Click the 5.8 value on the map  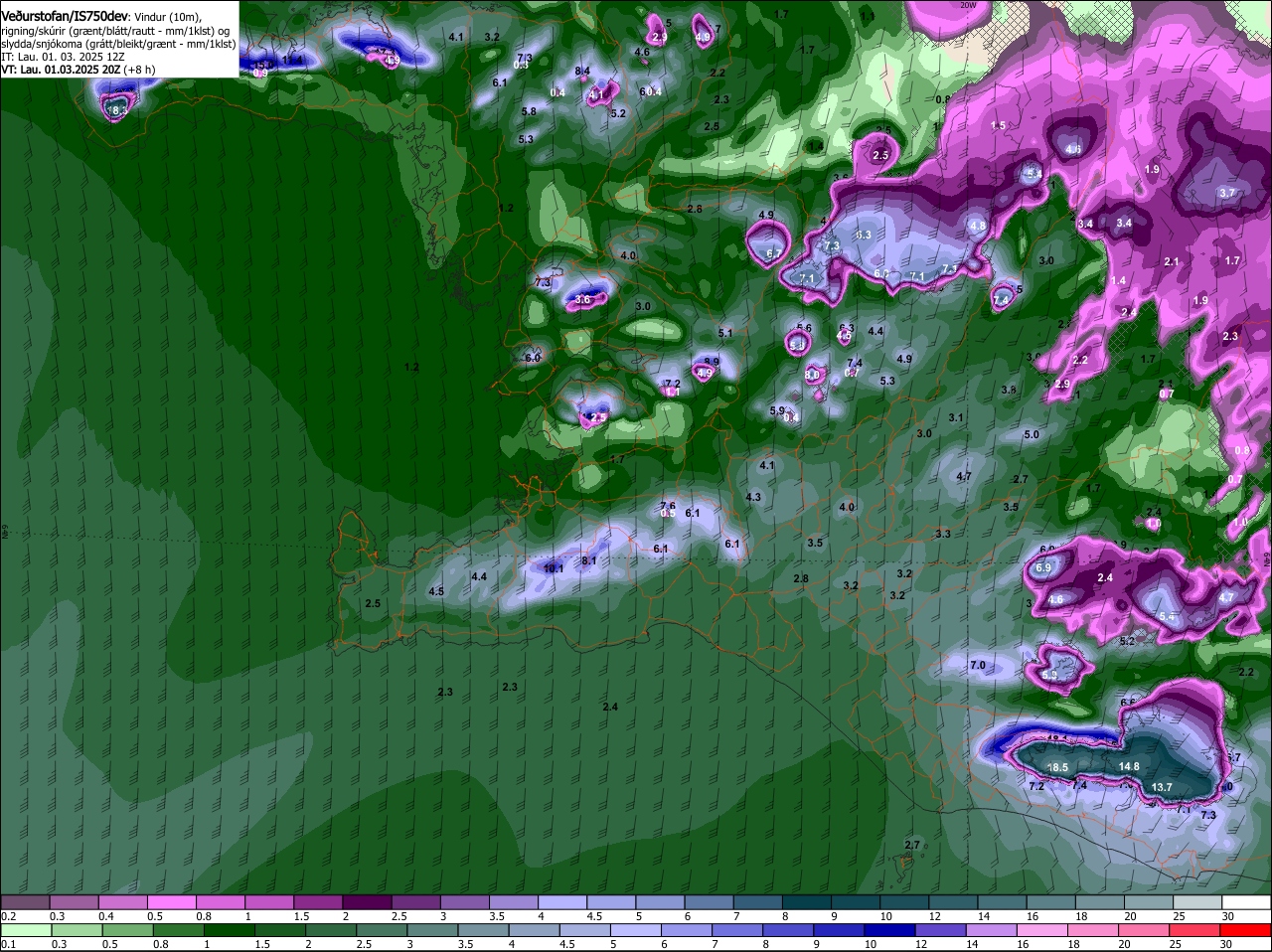pos(529,111)
